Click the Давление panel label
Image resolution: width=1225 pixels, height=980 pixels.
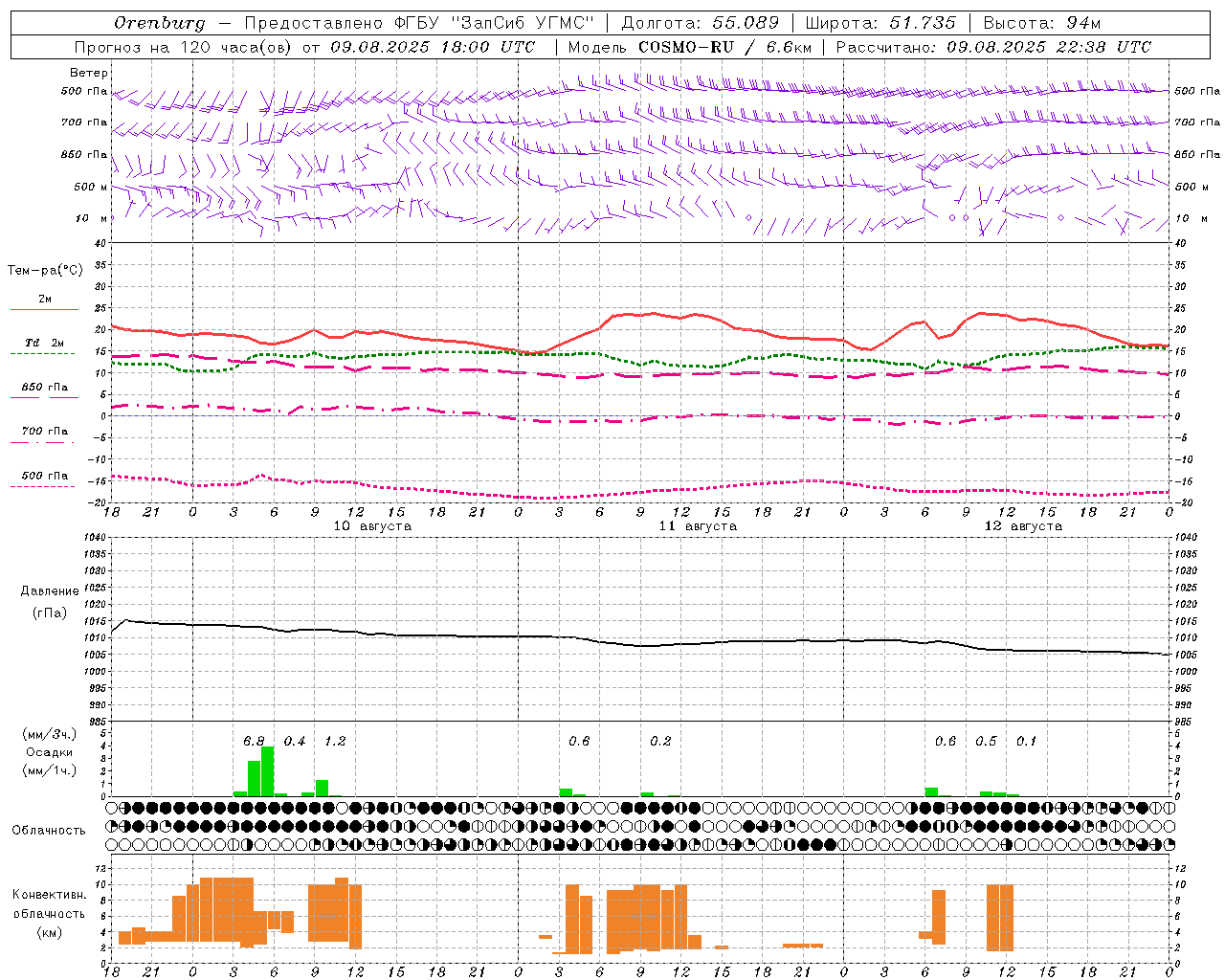point(50,591)
